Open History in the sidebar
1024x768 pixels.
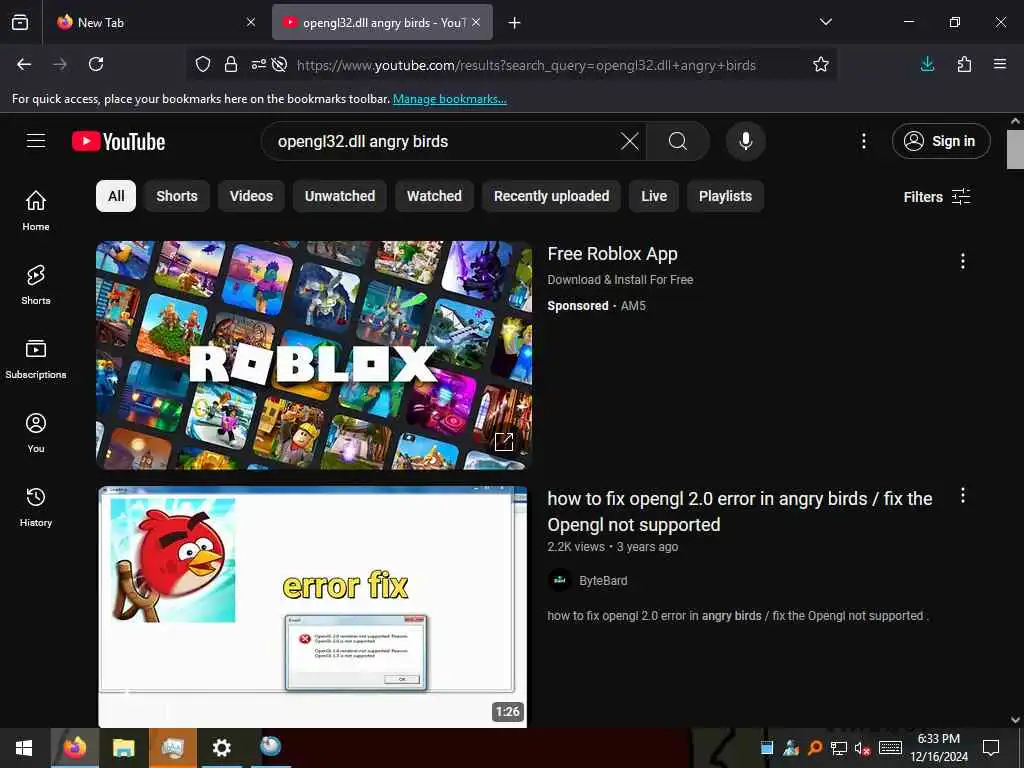36,507
